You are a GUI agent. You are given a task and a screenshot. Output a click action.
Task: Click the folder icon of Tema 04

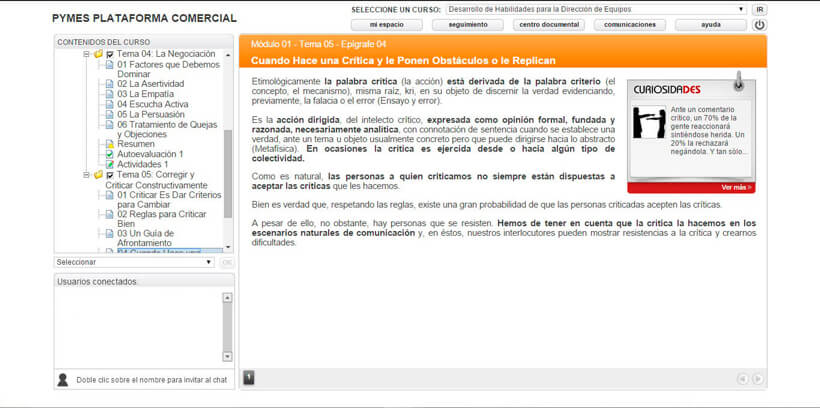point(98,54)
